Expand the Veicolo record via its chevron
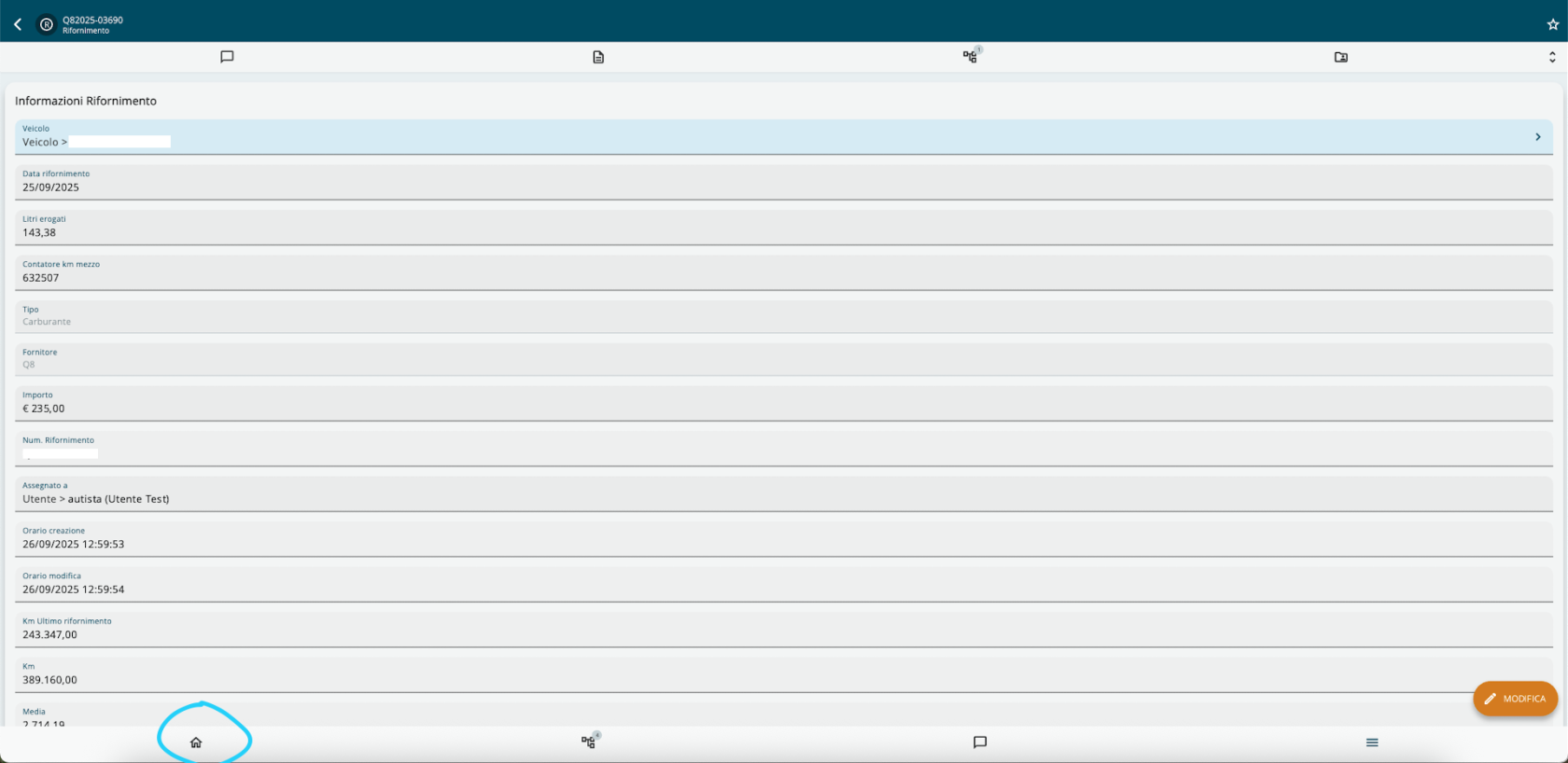Screen dimensions: 1568x763 [1537, 136]
